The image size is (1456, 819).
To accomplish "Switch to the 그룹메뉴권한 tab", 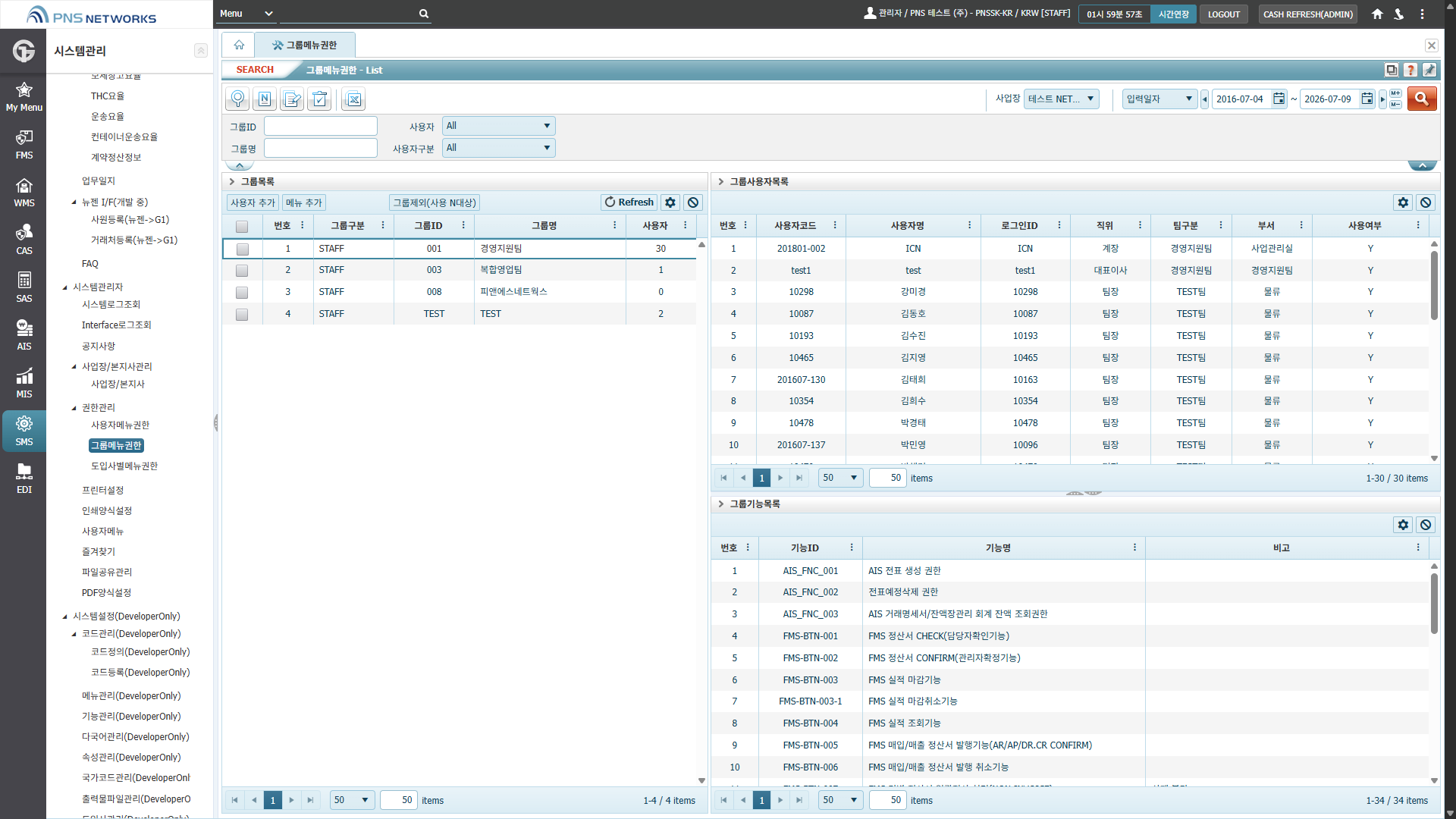I will 305,45.
